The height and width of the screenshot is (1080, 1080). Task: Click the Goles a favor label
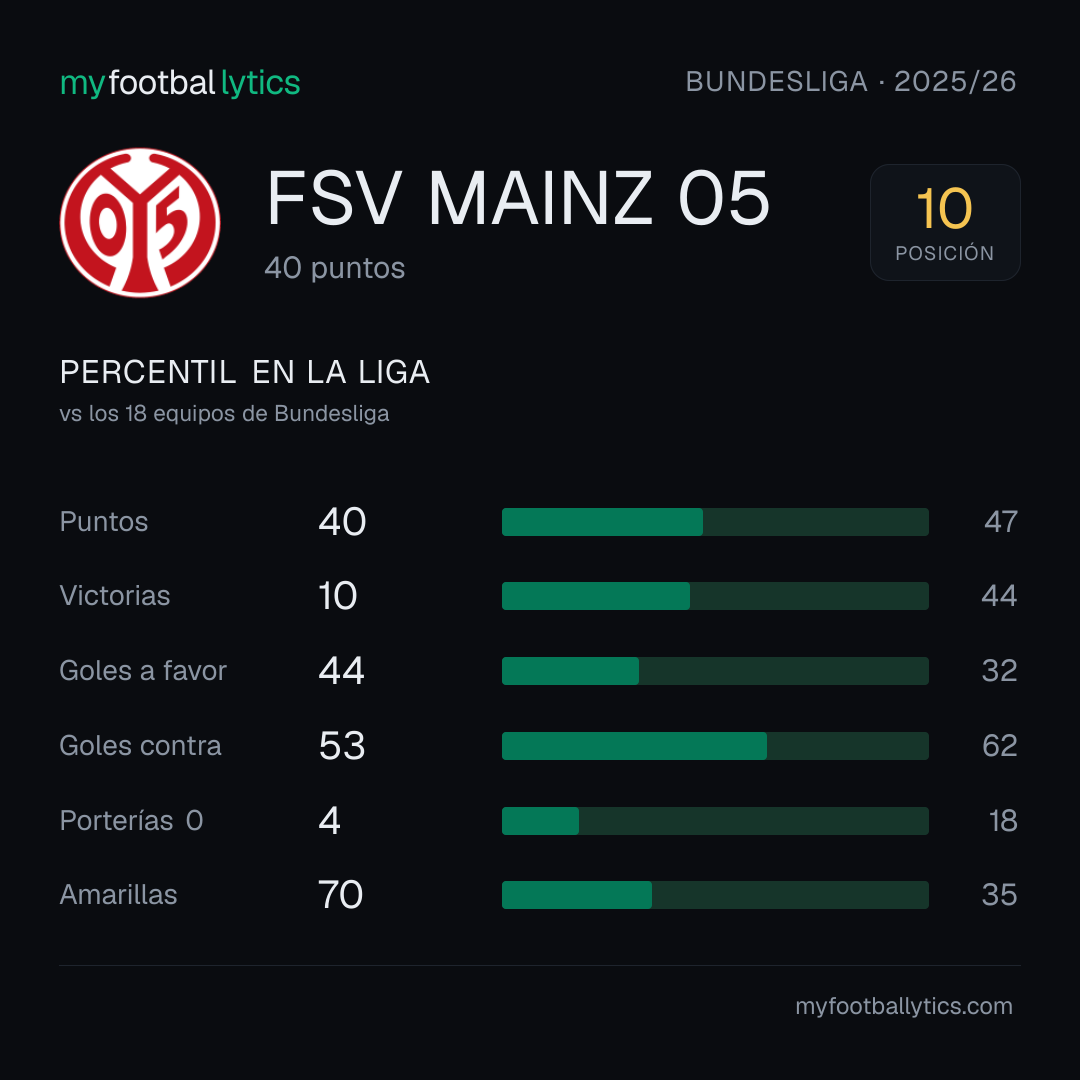(143, 671)
